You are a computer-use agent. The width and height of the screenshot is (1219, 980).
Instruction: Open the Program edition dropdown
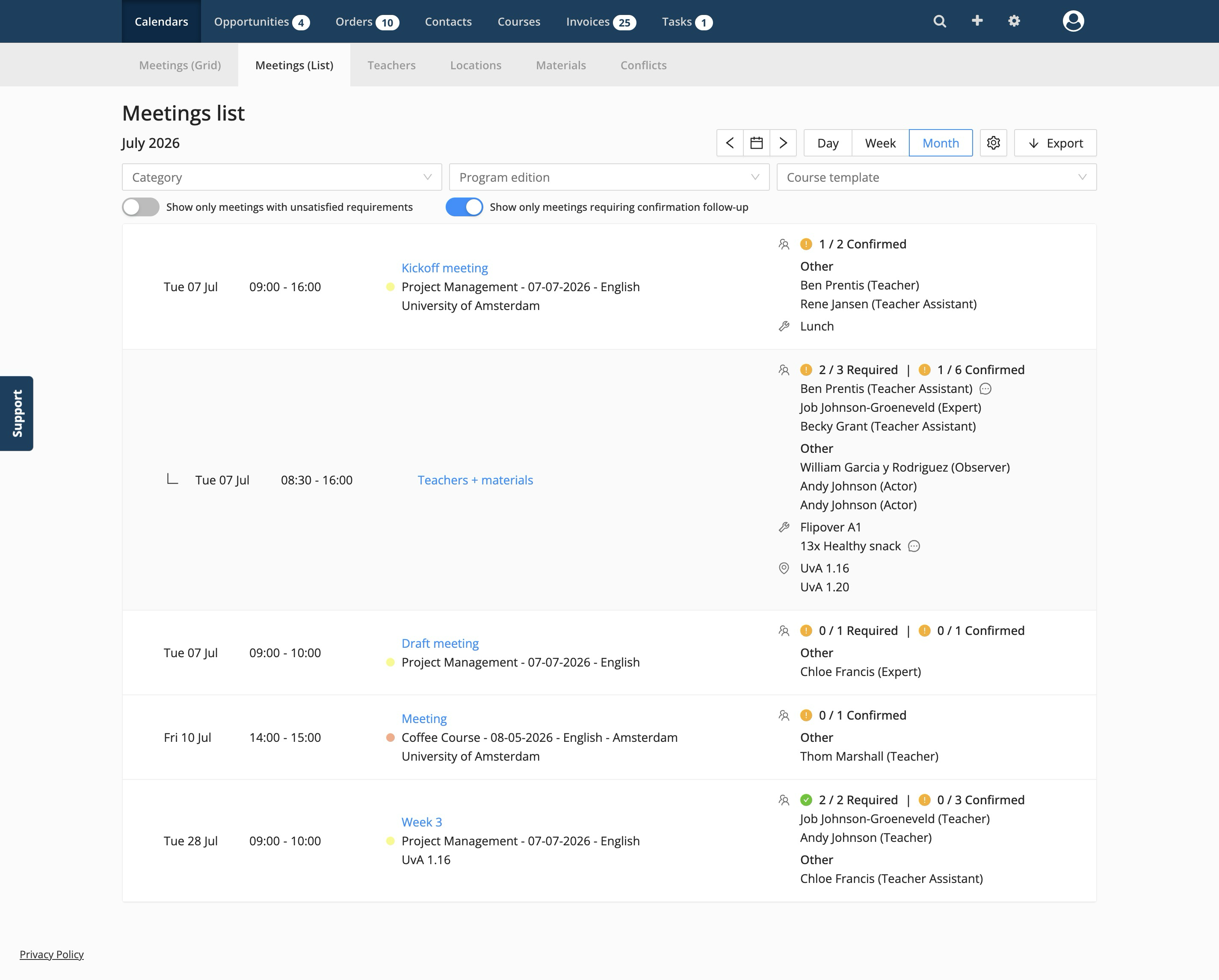(x=609, y=177)
